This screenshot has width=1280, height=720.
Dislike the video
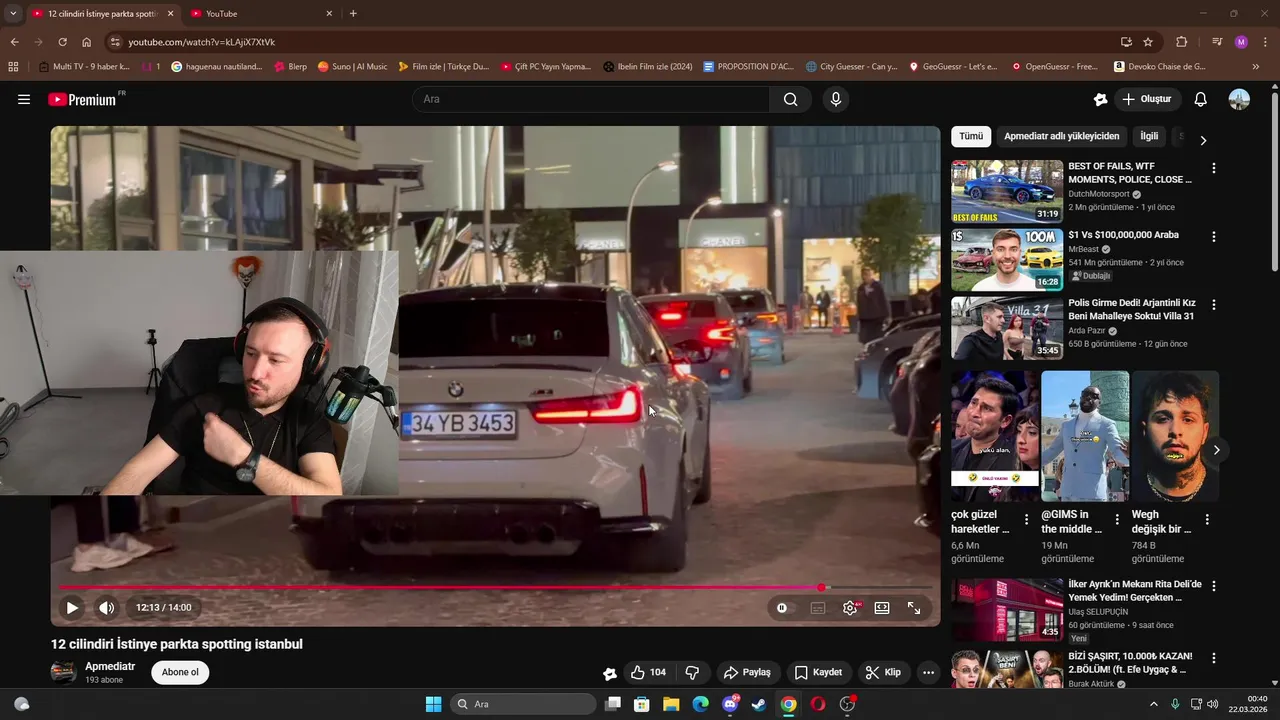692,672
